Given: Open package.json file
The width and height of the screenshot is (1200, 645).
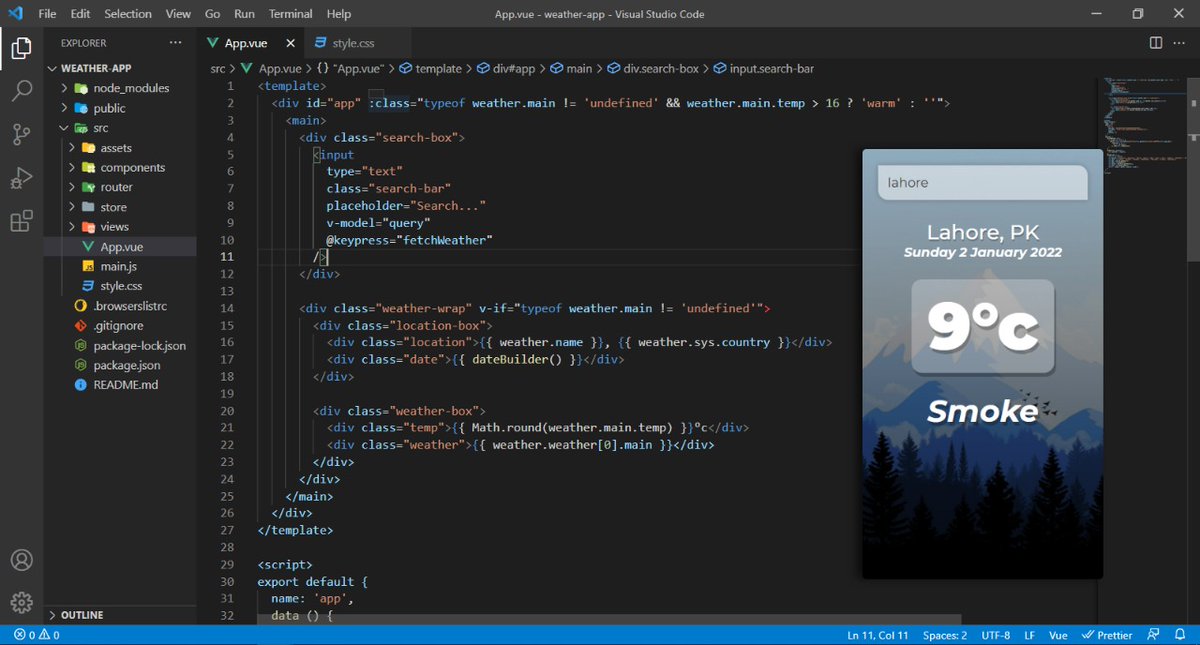Looking at the screenshot, I should 120,365.
